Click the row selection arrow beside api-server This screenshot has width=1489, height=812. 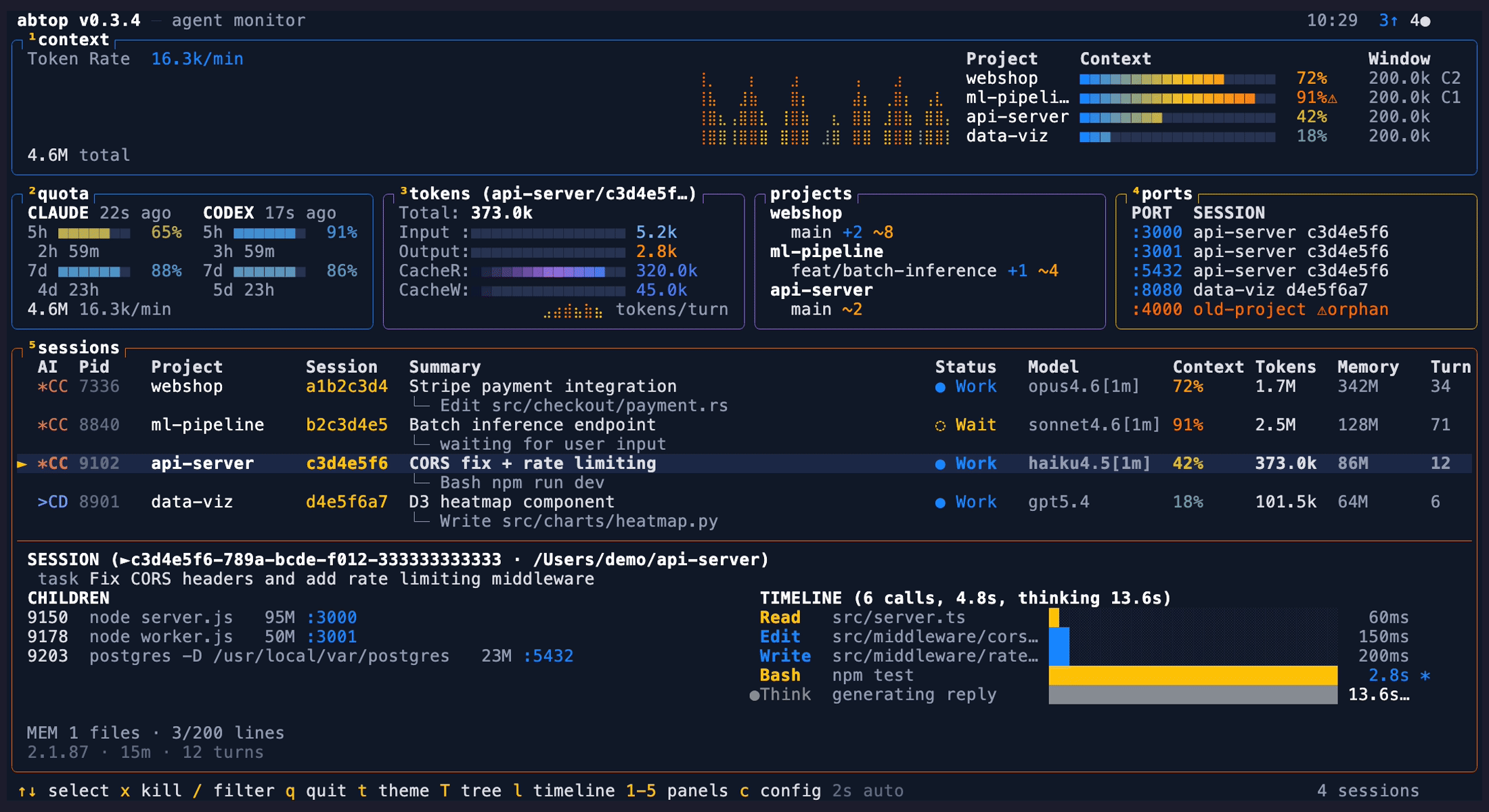click(22, 464)
